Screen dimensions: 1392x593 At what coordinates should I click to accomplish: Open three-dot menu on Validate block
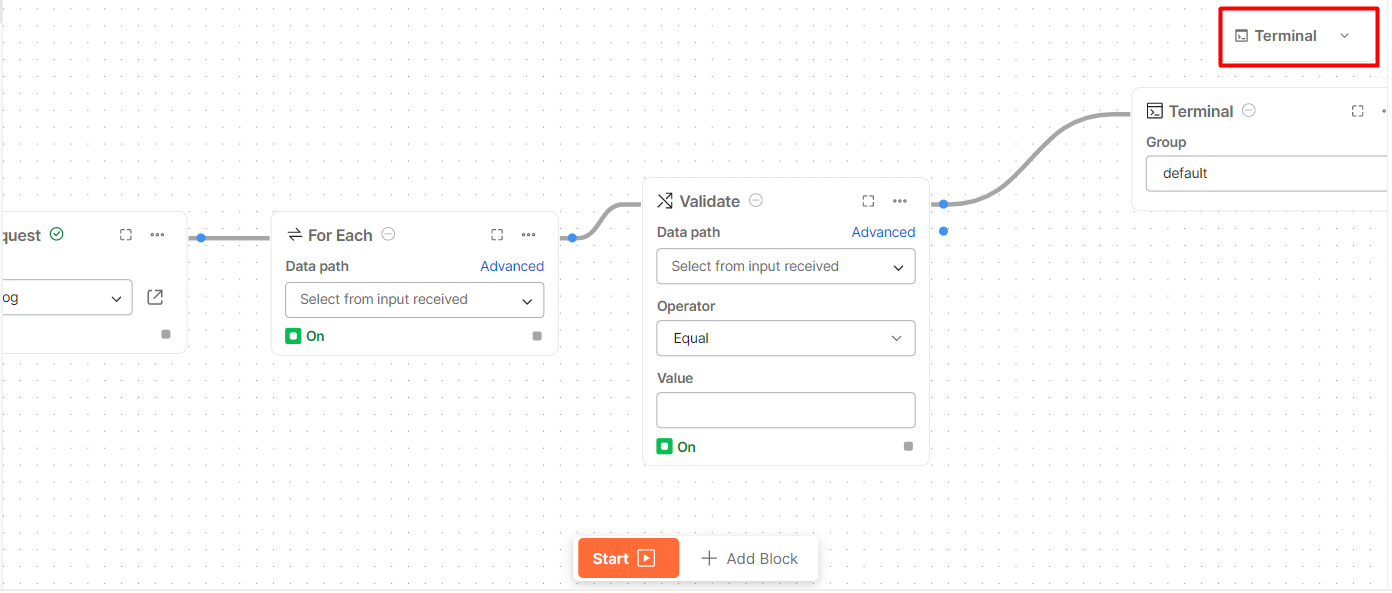click(900, 201)
